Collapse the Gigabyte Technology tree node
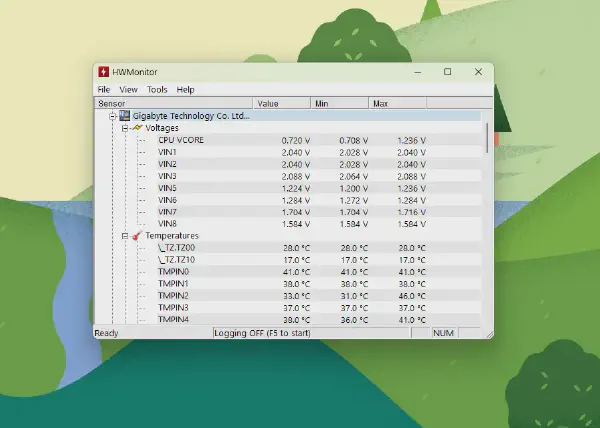This screenshot has height=428, width=600. (112, 116)
